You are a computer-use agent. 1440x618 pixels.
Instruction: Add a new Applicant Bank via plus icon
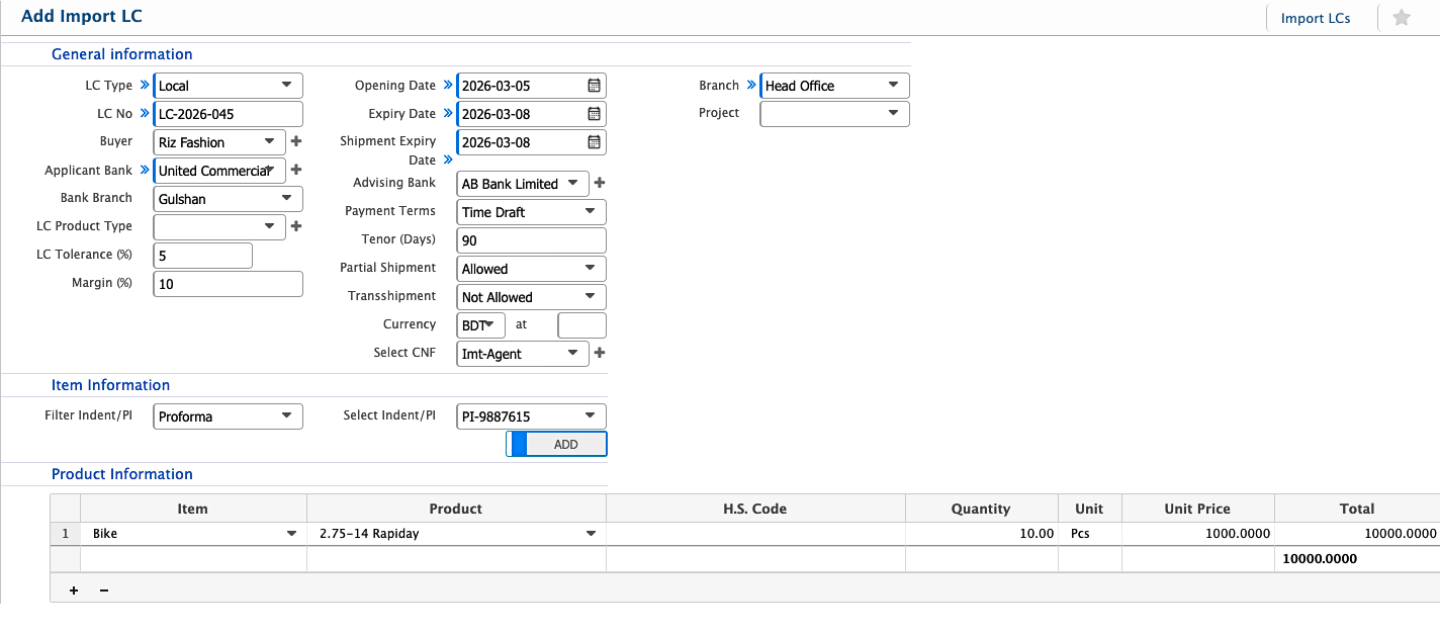coord(296,170)
